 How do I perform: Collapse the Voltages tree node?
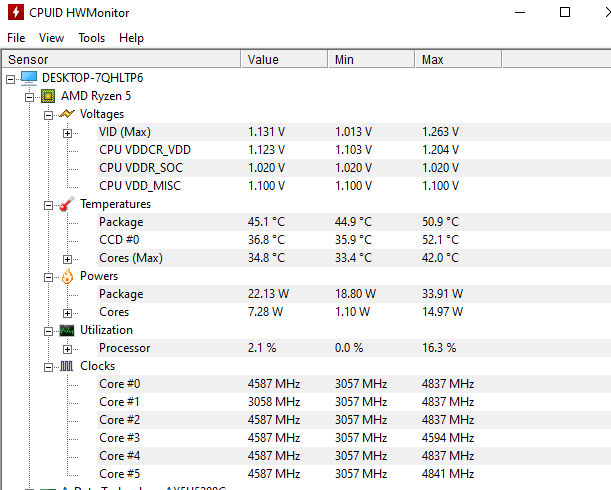[x=48, y=114]
